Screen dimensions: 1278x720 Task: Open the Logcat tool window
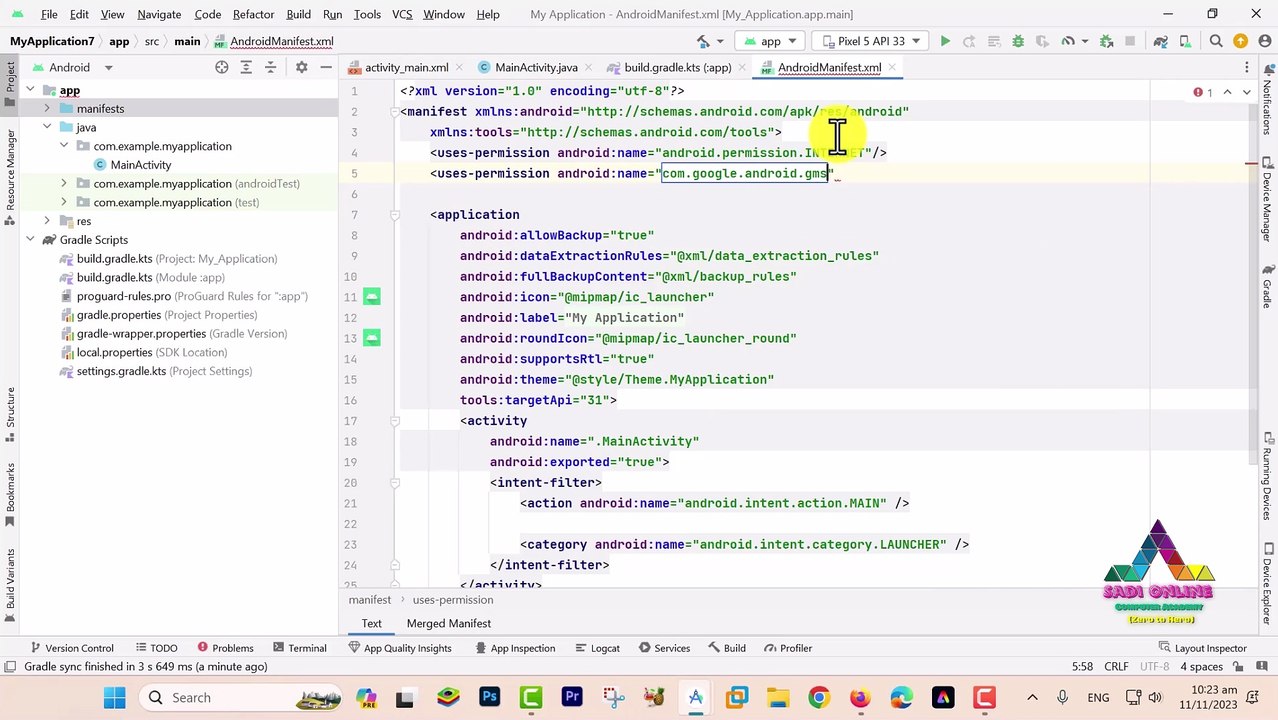point(597,648)
